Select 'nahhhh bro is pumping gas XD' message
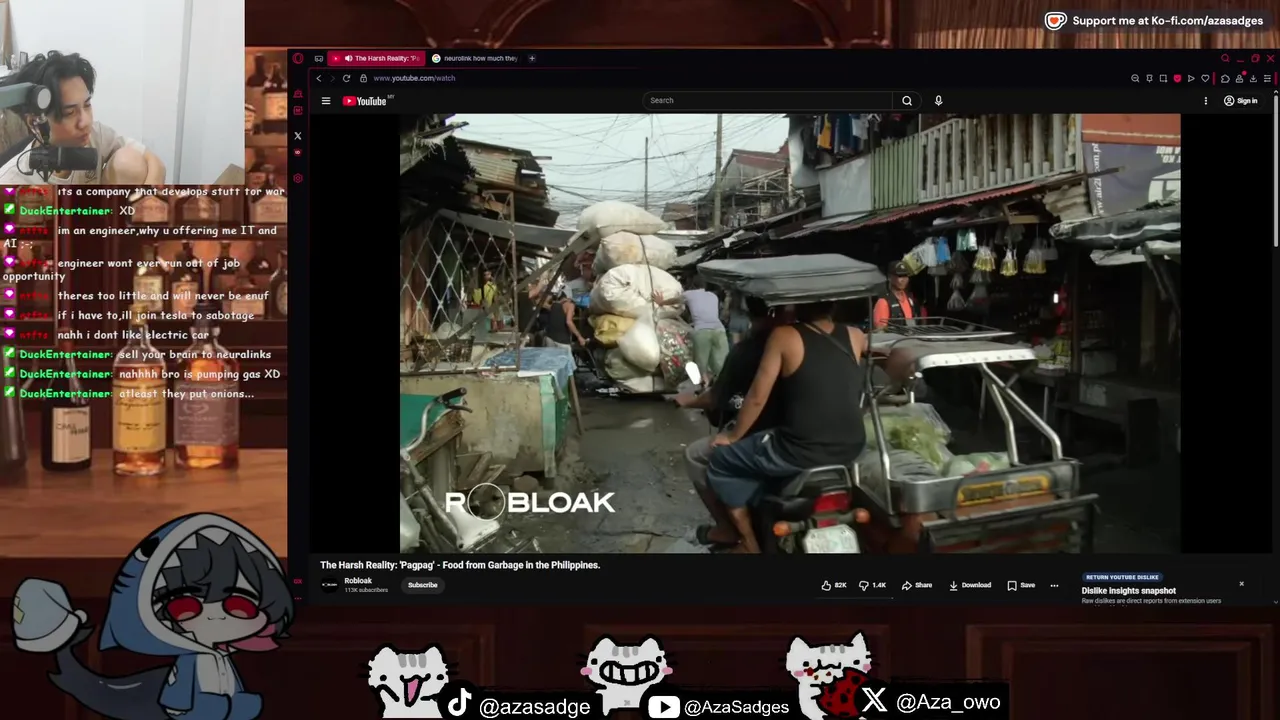The height and width of the screenshot is (720, 1280). point(199,374)
